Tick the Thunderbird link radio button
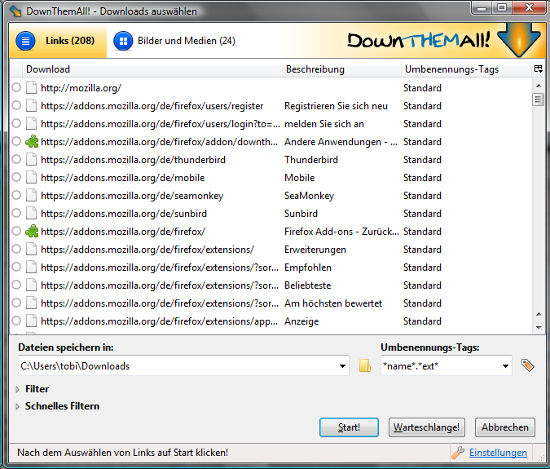The width and height of the screenshot is (550, 469). 16,159
